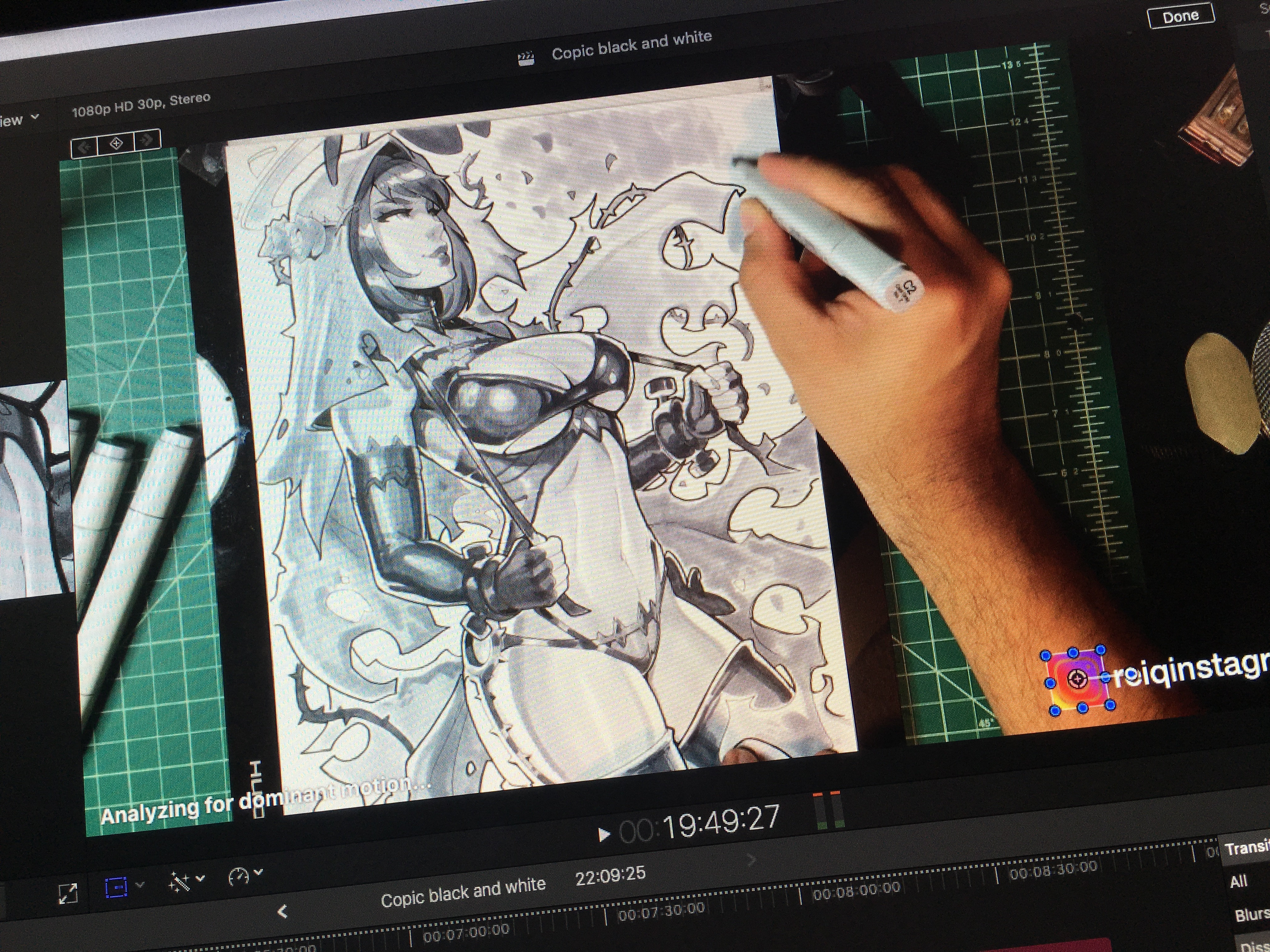Screen dimensions: 1270x952
Task: Click the timeline project name 'Copic black and white'
Action: (463, 892)
